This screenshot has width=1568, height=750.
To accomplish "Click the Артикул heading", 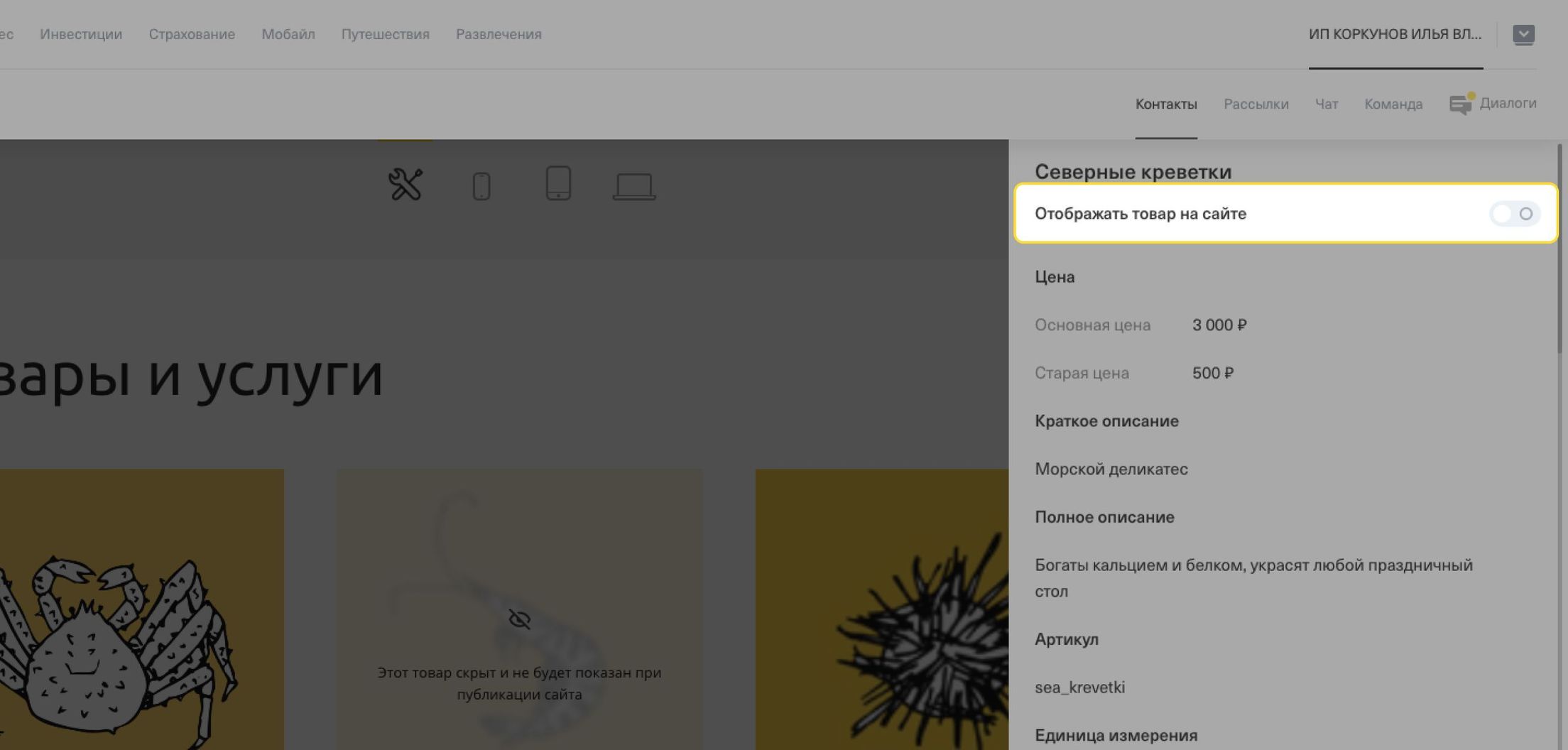I will [1067, 639].
